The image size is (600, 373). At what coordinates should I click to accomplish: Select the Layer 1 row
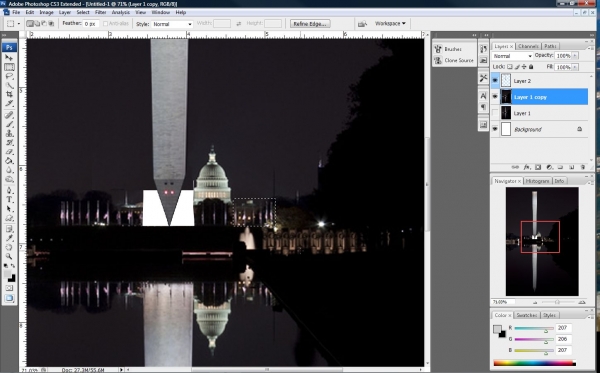click(540, 113)
